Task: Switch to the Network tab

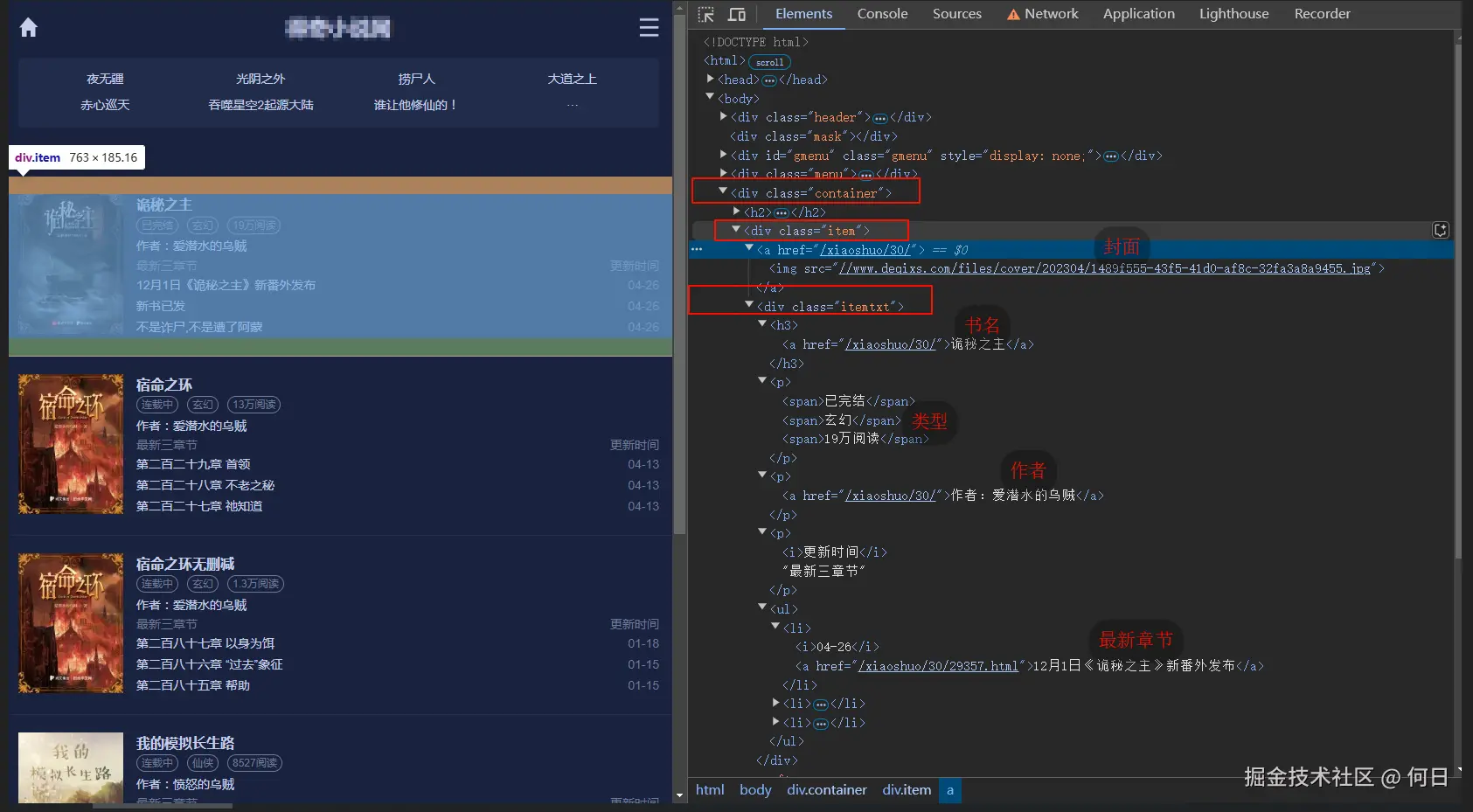Action: point(1043,14)
